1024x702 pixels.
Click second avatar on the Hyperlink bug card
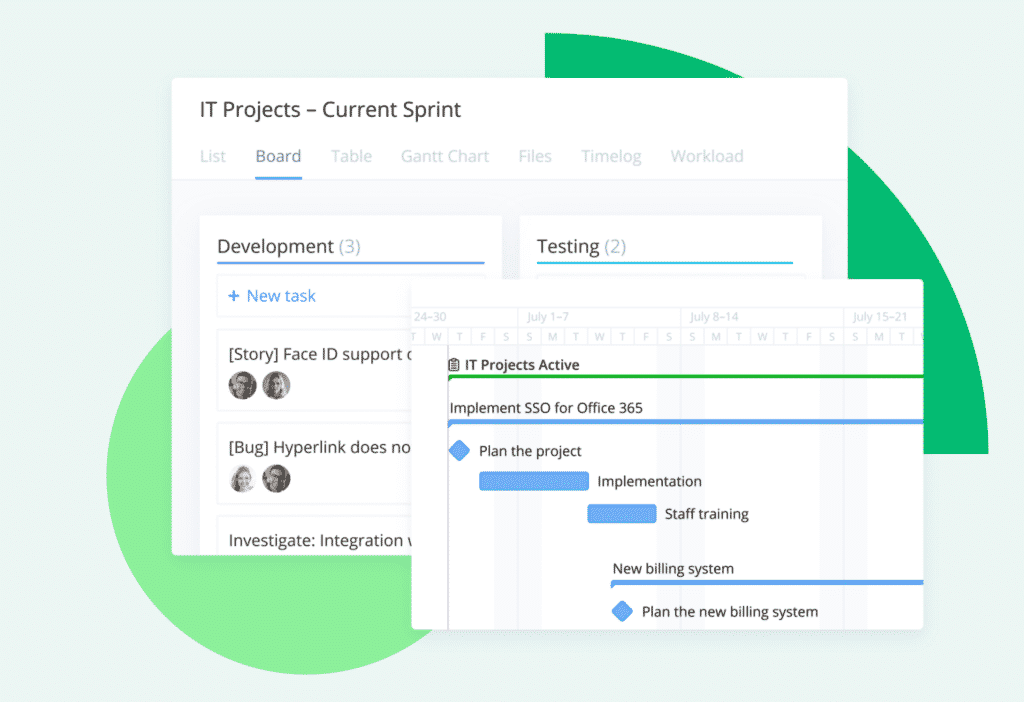pos(276,479)
